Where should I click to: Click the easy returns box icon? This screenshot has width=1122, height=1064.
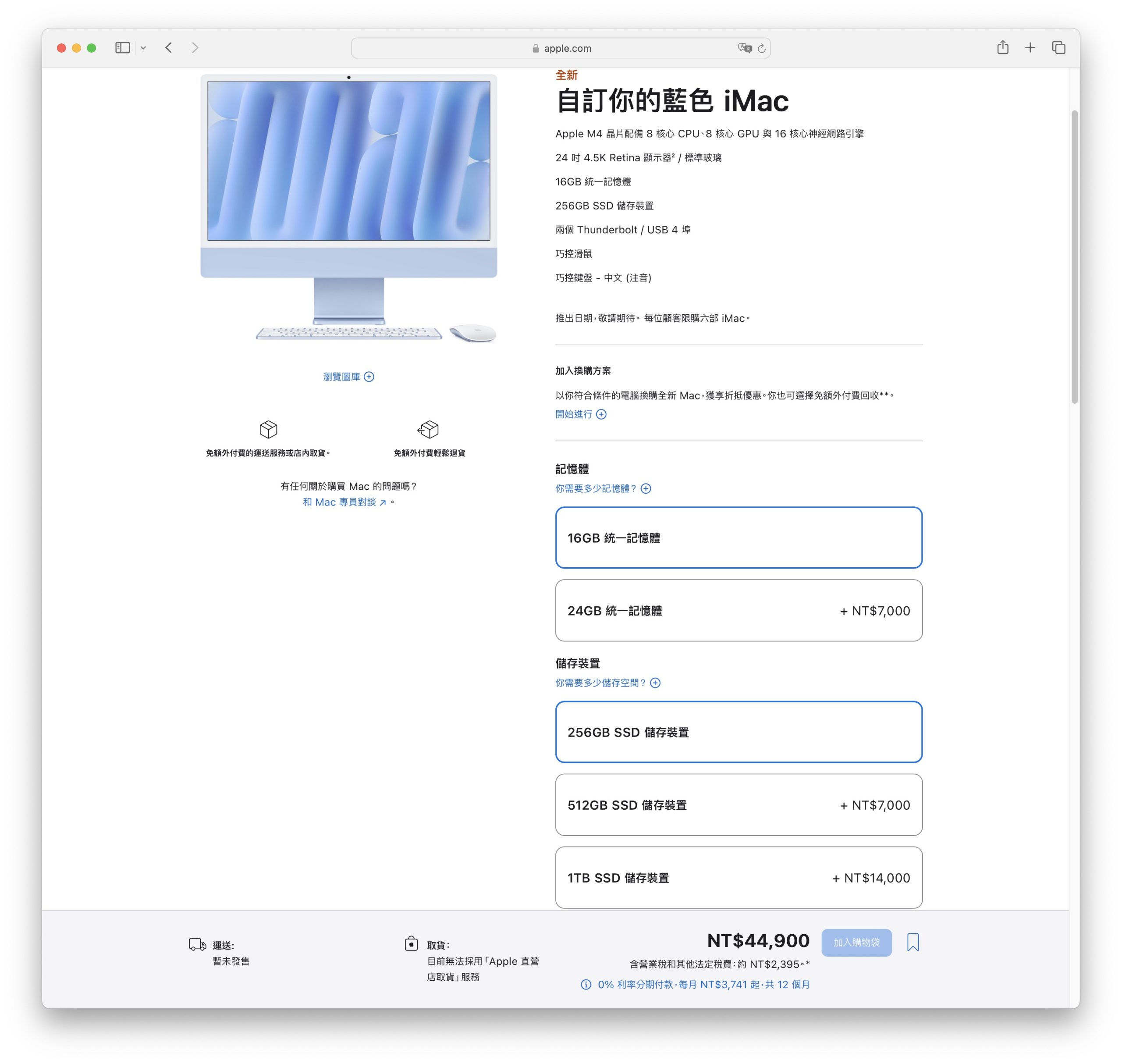428,429
